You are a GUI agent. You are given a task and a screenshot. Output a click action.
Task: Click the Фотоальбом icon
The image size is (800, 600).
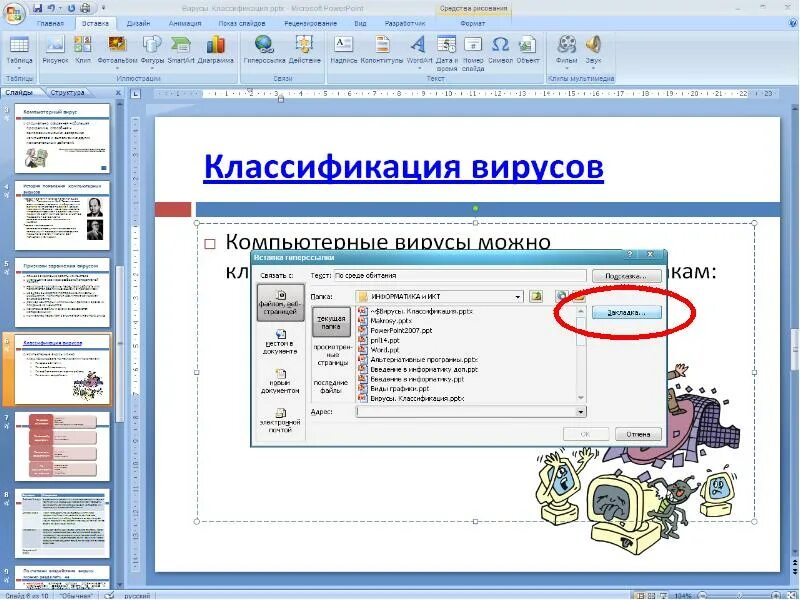point(117,53)
